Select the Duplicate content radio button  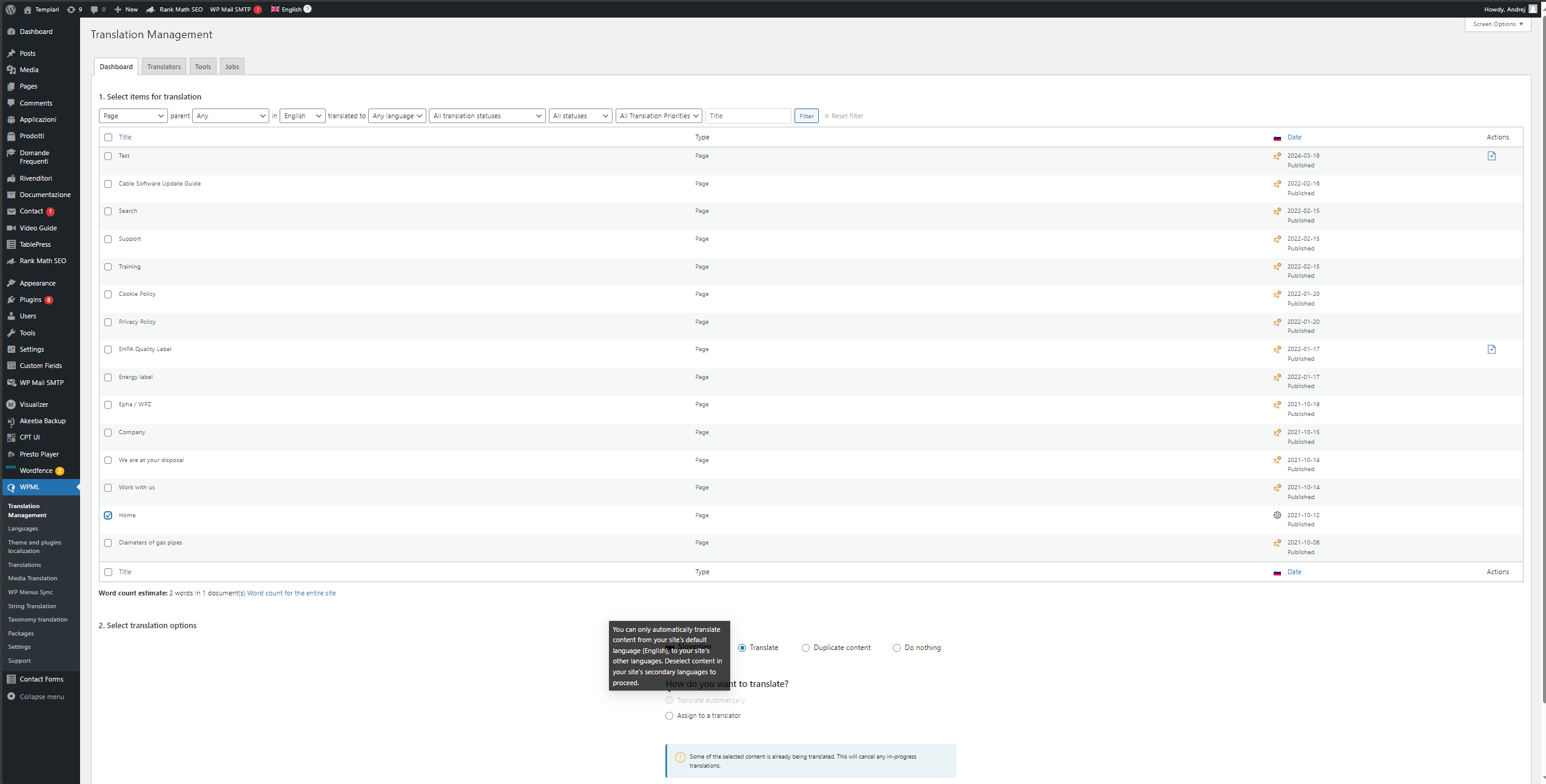[x=805, y=648]
